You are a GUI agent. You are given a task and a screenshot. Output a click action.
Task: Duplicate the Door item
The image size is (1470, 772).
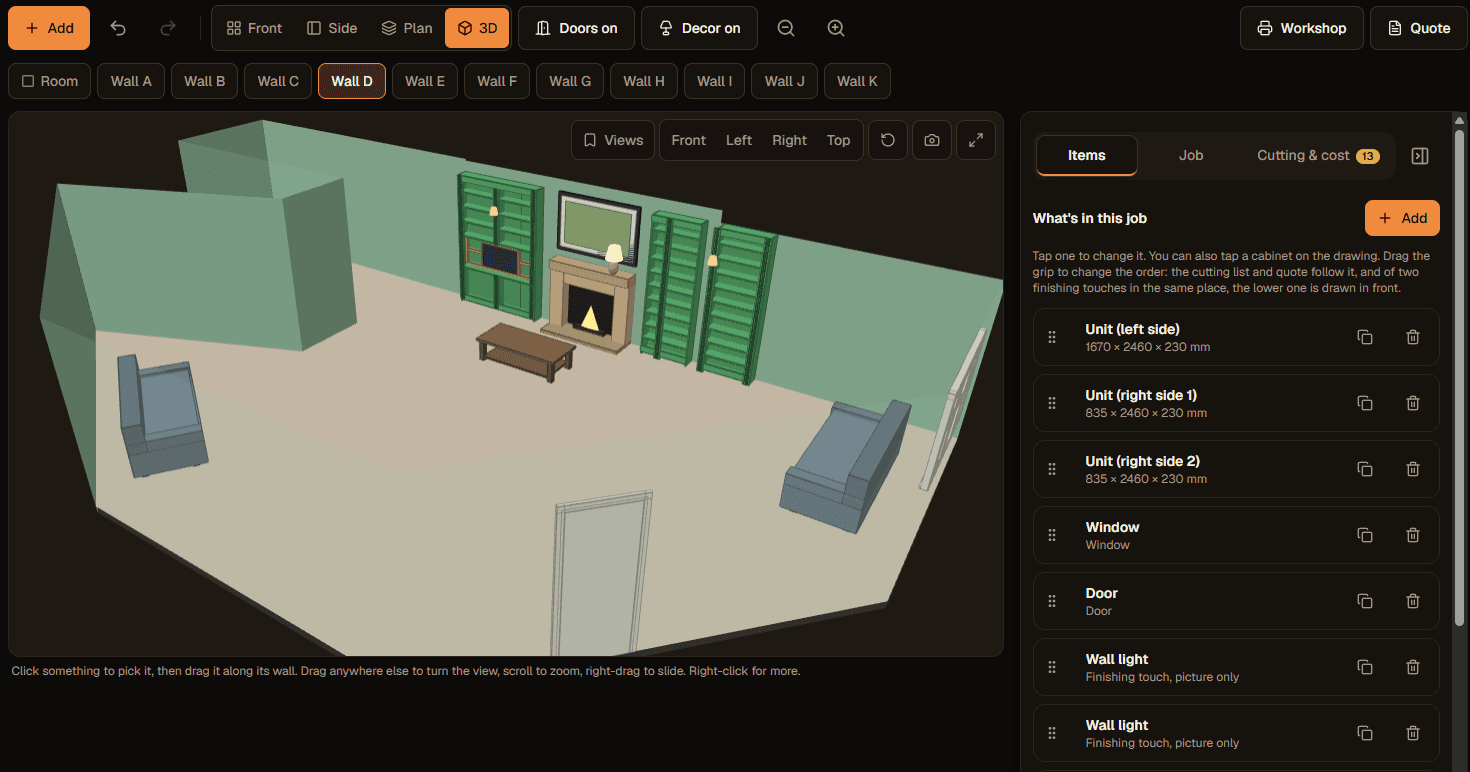tap(1365, 601)
